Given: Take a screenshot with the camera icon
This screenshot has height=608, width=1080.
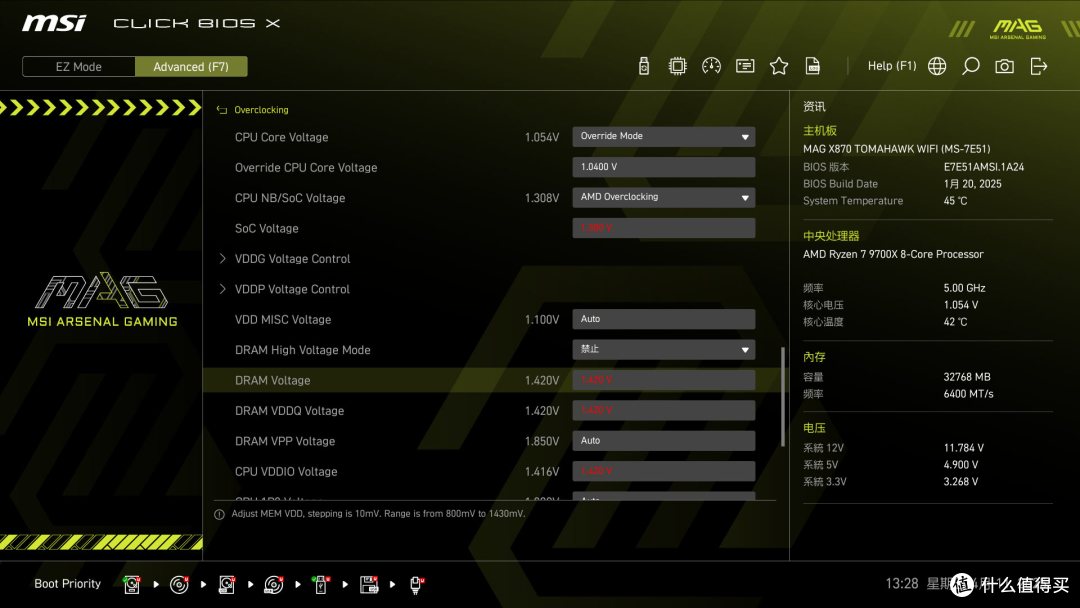Looking at the screenshot, I should click(1004, 66).
